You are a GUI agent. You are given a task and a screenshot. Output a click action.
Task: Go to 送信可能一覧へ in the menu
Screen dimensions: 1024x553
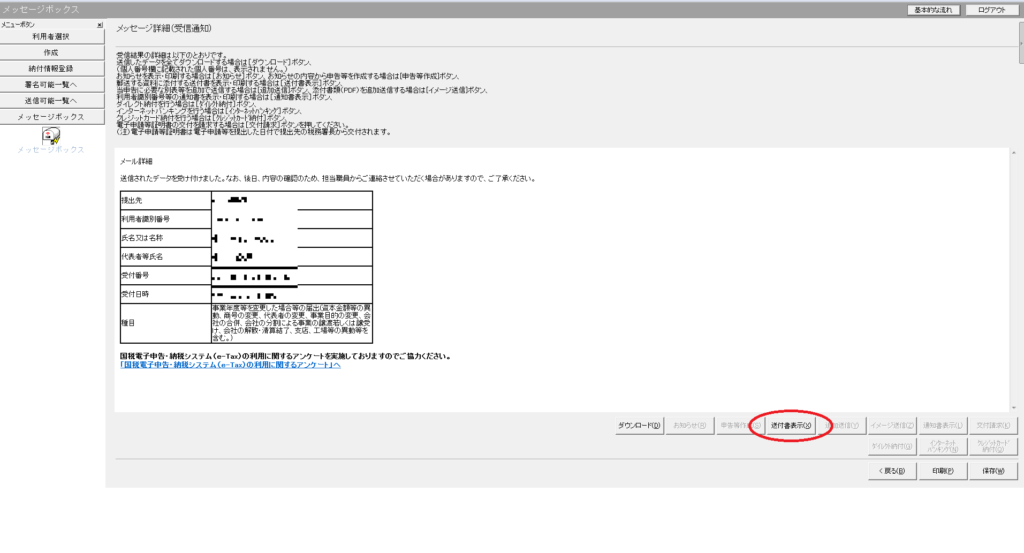[51, 101]
